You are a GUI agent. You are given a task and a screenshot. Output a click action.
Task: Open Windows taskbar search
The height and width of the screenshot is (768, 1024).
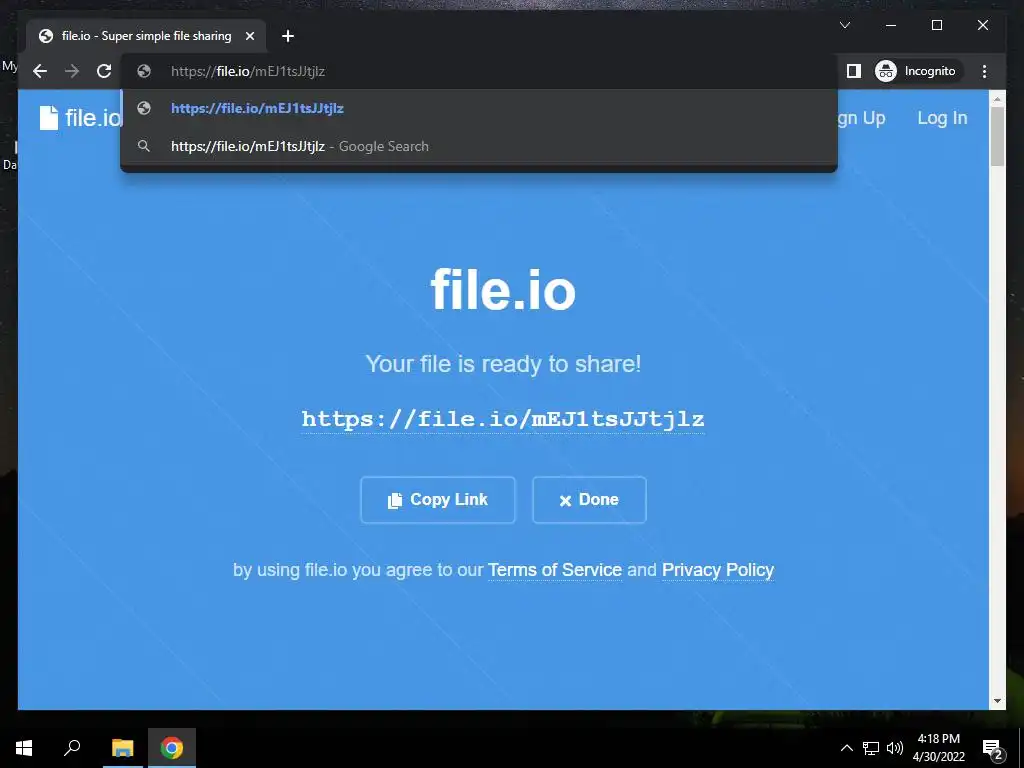click(72, 748)
